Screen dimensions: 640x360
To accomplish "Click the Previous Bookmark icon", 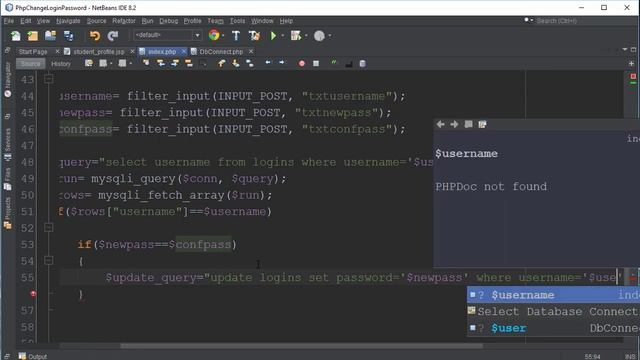I will [x=222, y=63].
